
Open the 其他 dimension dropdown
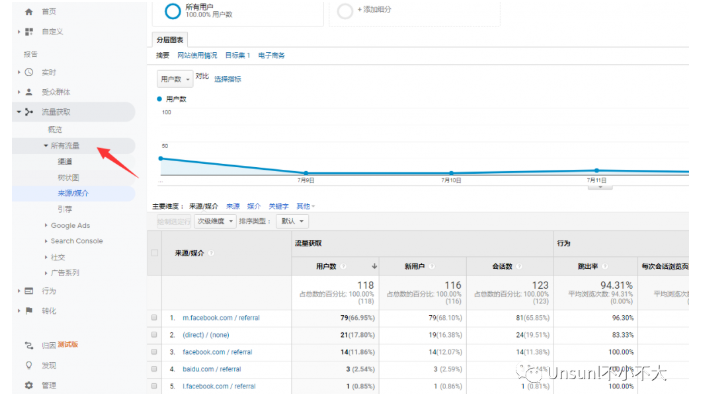click(305, 206)
